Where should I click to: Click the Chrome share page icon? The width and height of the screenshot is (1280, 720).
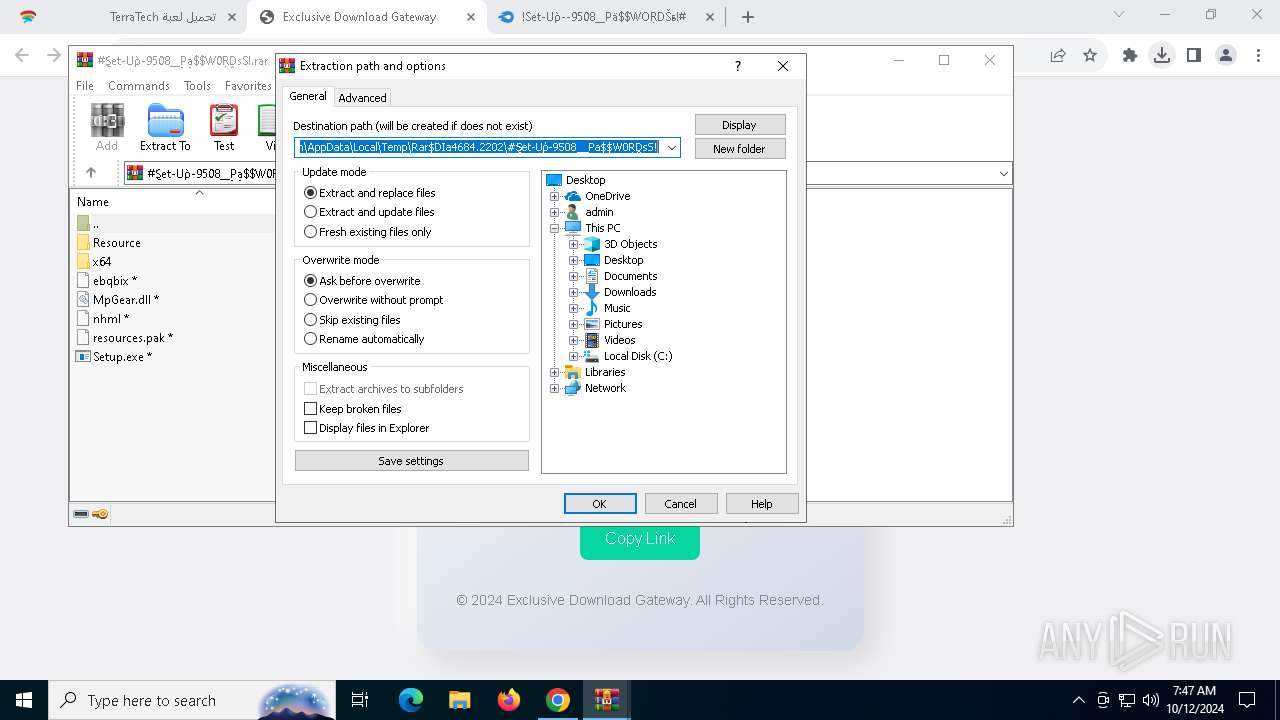(x=1058, y=56)
